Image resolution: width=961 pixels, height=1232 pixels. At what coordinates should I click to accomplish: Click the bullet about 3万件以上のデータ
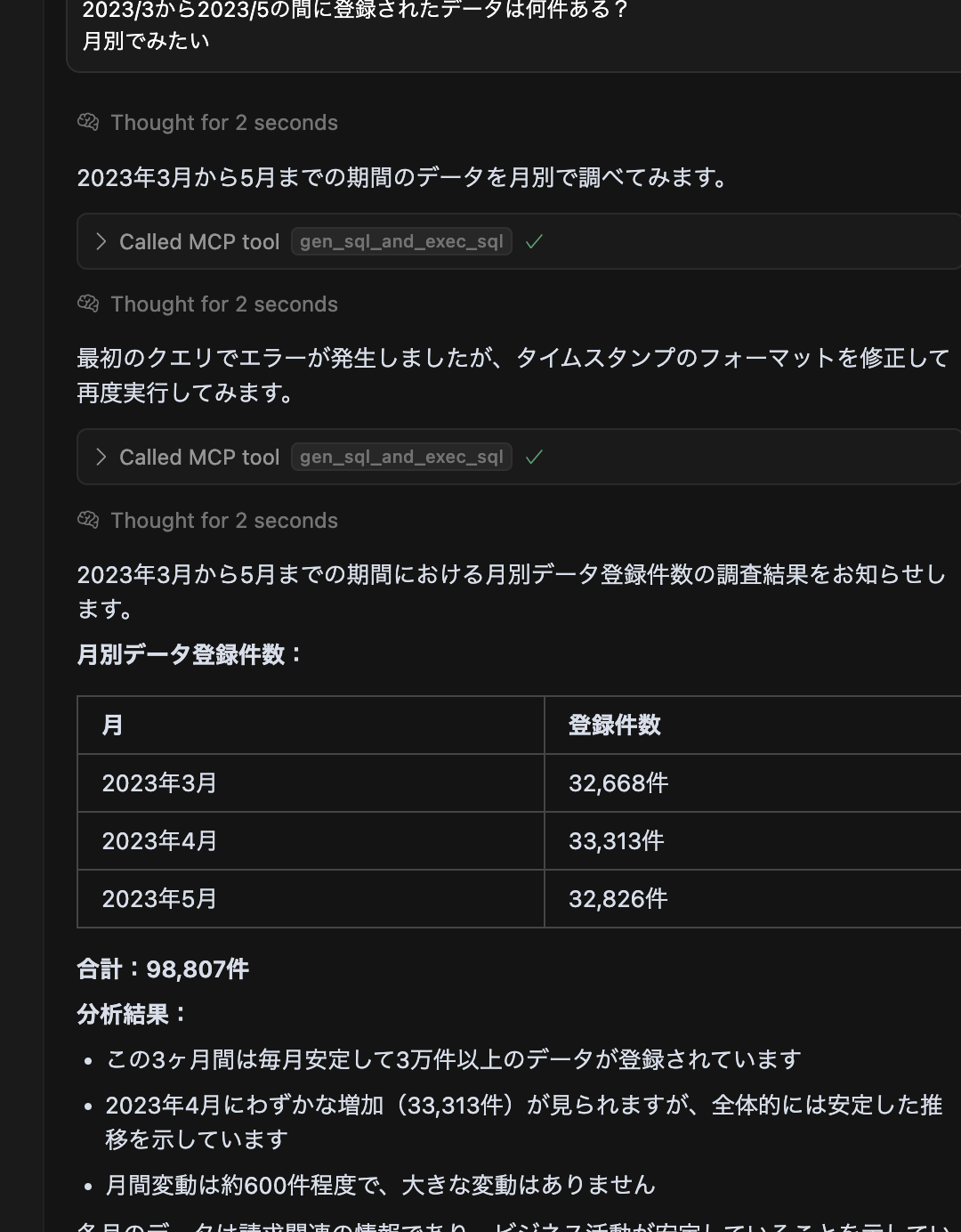pyautogui.click(x=454, y=1059)
